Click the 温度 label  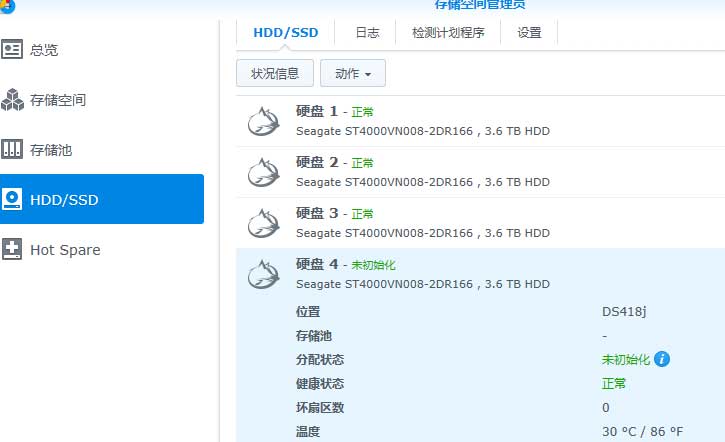click(x=308, y=432)
